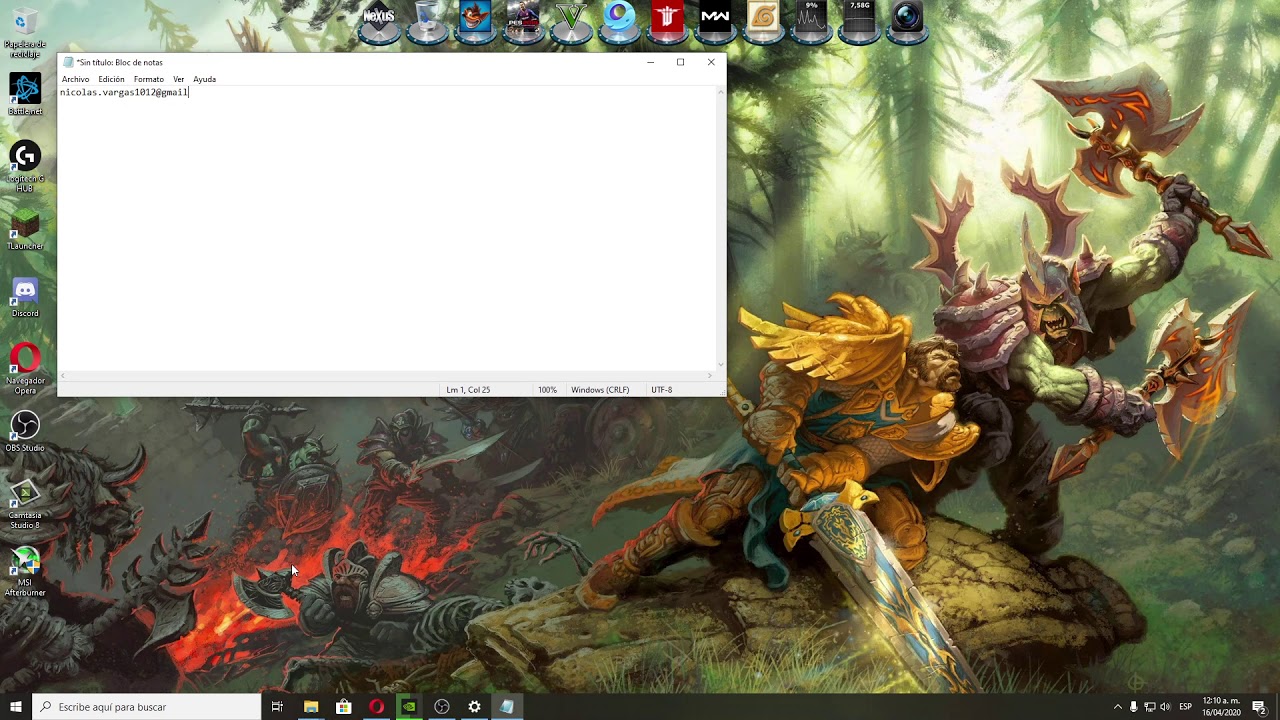Select the Papelera de reciclaje desktop icon
The image size is (1280, 720).
tap(25, 32)
